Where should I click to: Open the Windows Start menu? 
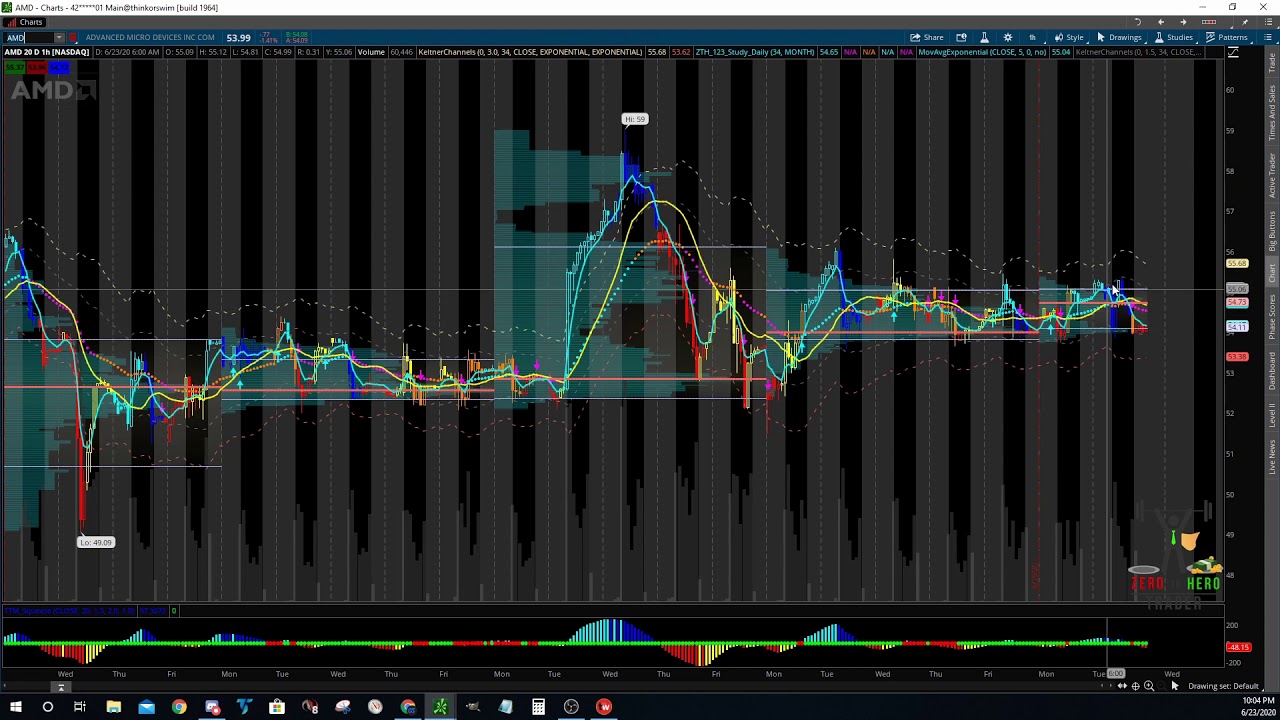pos(15,707)
